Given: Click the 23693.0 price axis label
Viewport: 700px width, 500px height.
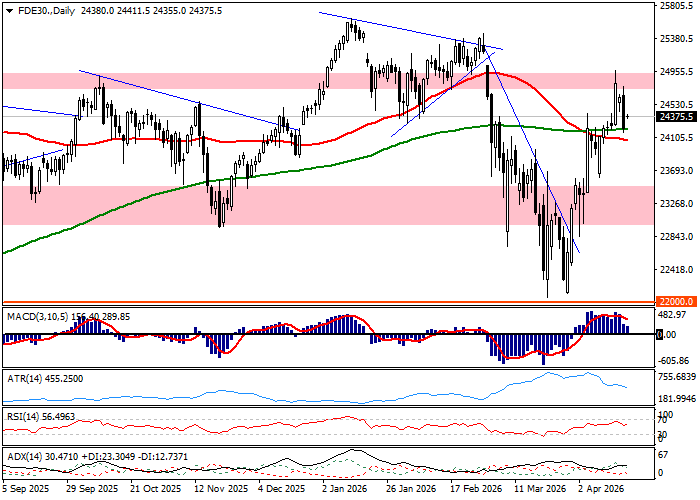Looking at the screenshot, I should [x=677, y=170].
